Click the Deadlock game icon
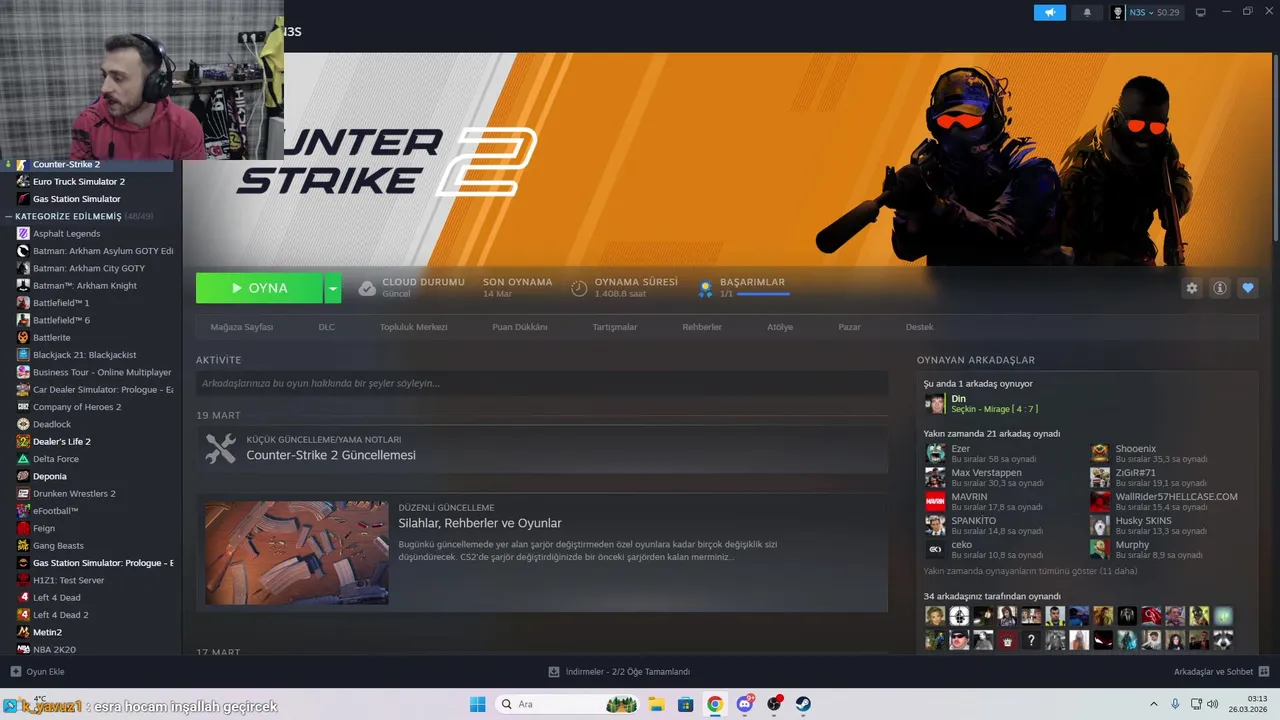 coord(23,424)
